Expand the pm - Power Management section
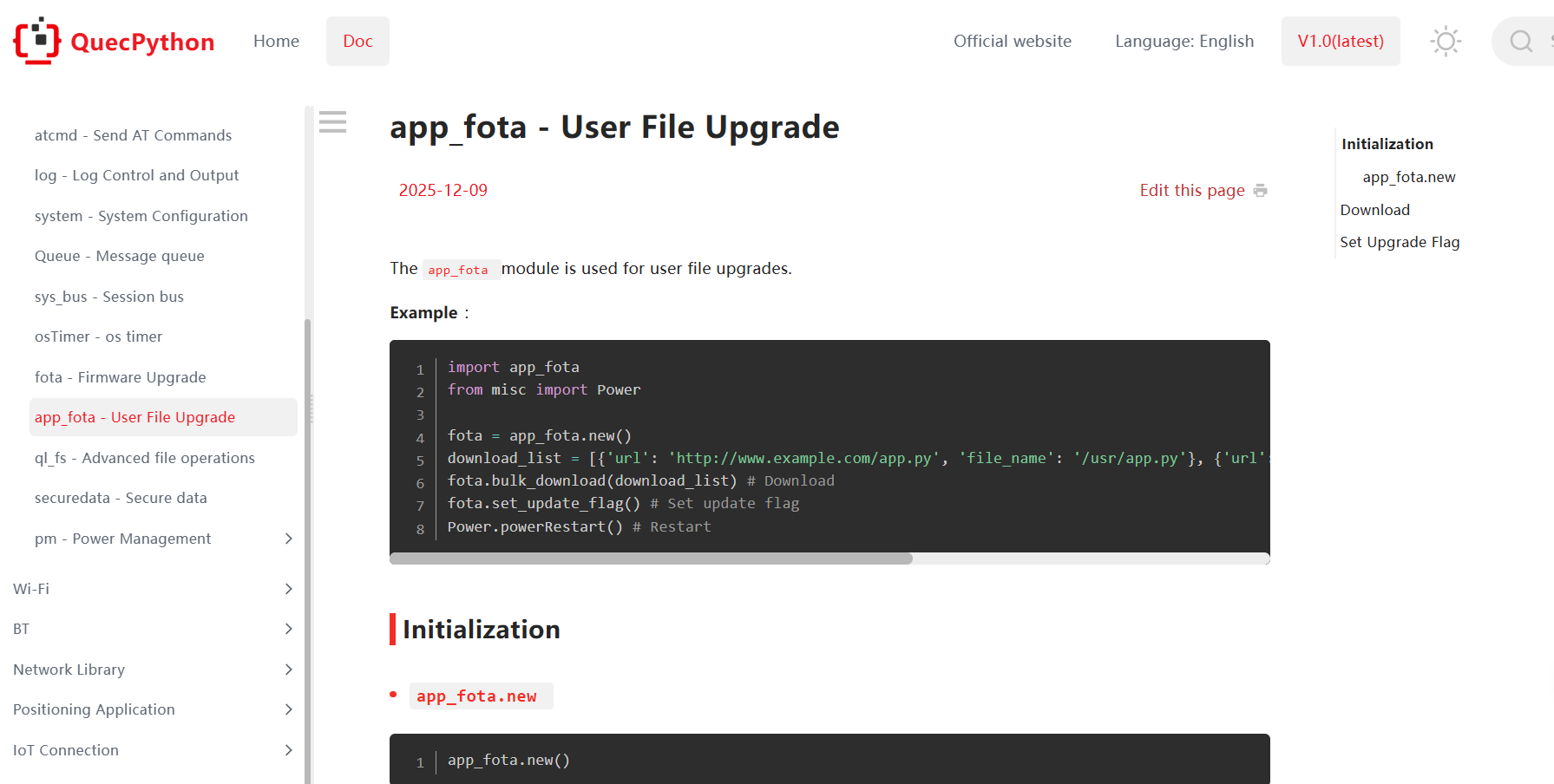 [288, 539]
